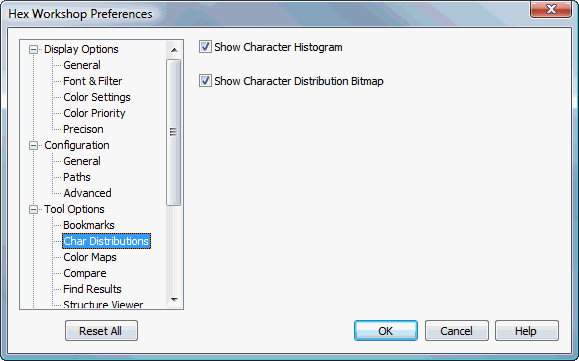Screen dimensions: 579x361
Task: Click the tree scrollbar up arrow
Action: pyautogui.click(x=174, y=50)
